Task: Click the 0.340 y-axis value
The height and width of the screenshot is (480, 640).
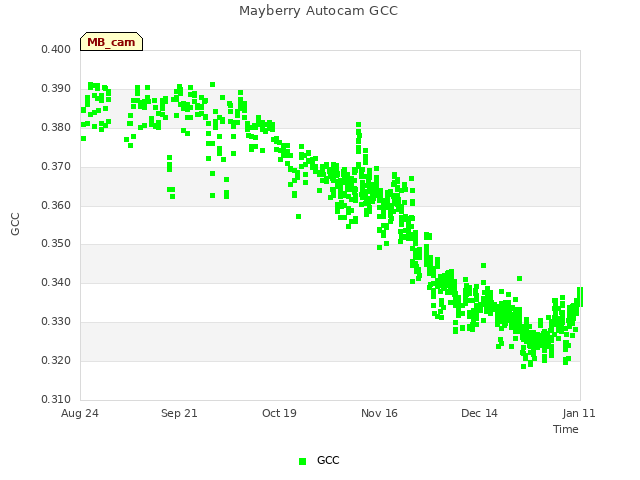Action: point(56,282)
